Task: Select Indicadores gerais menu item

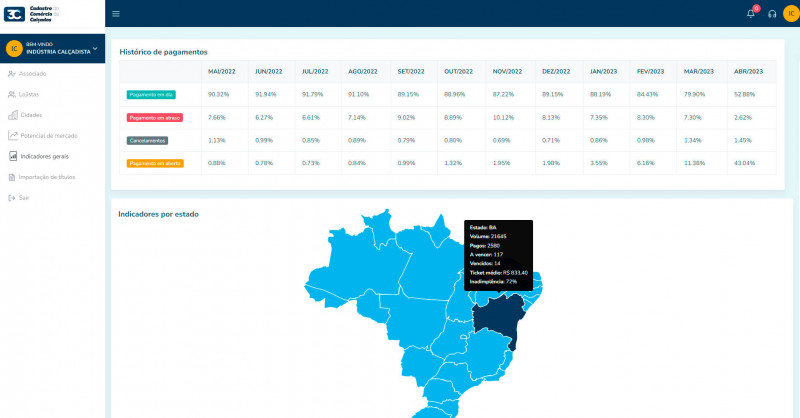Action: pyautogui.click(x=44, y=156)
